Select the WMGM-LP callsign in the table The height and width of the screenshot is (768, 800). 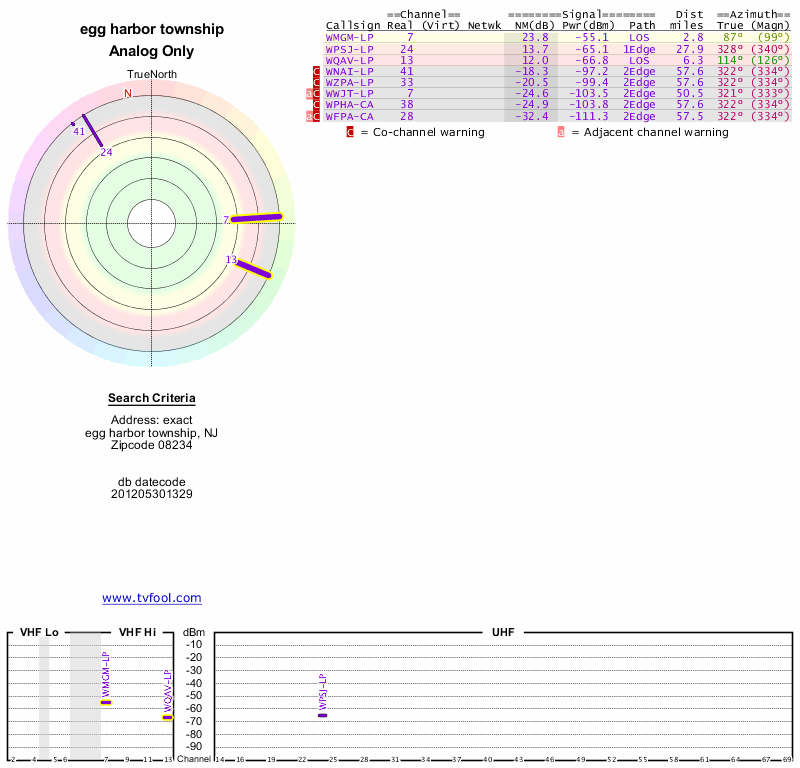[350, 37]
